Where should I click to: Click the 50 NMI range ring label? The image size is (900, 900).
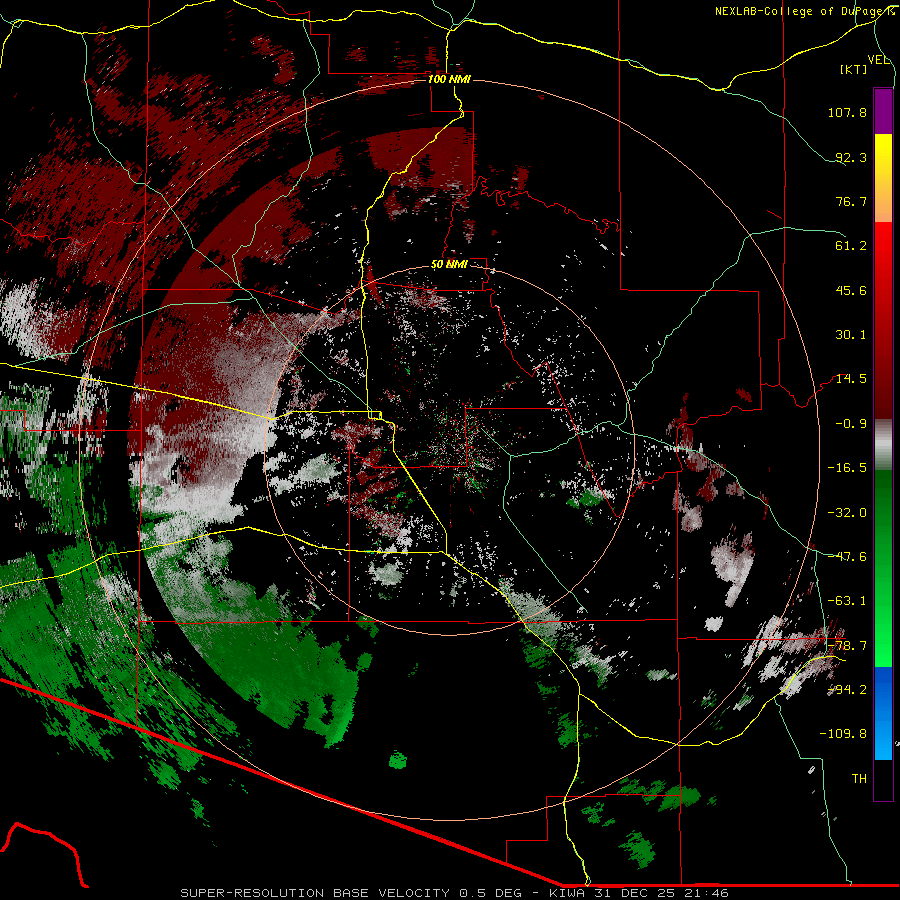pyautogui.click(x=449, y=264)
